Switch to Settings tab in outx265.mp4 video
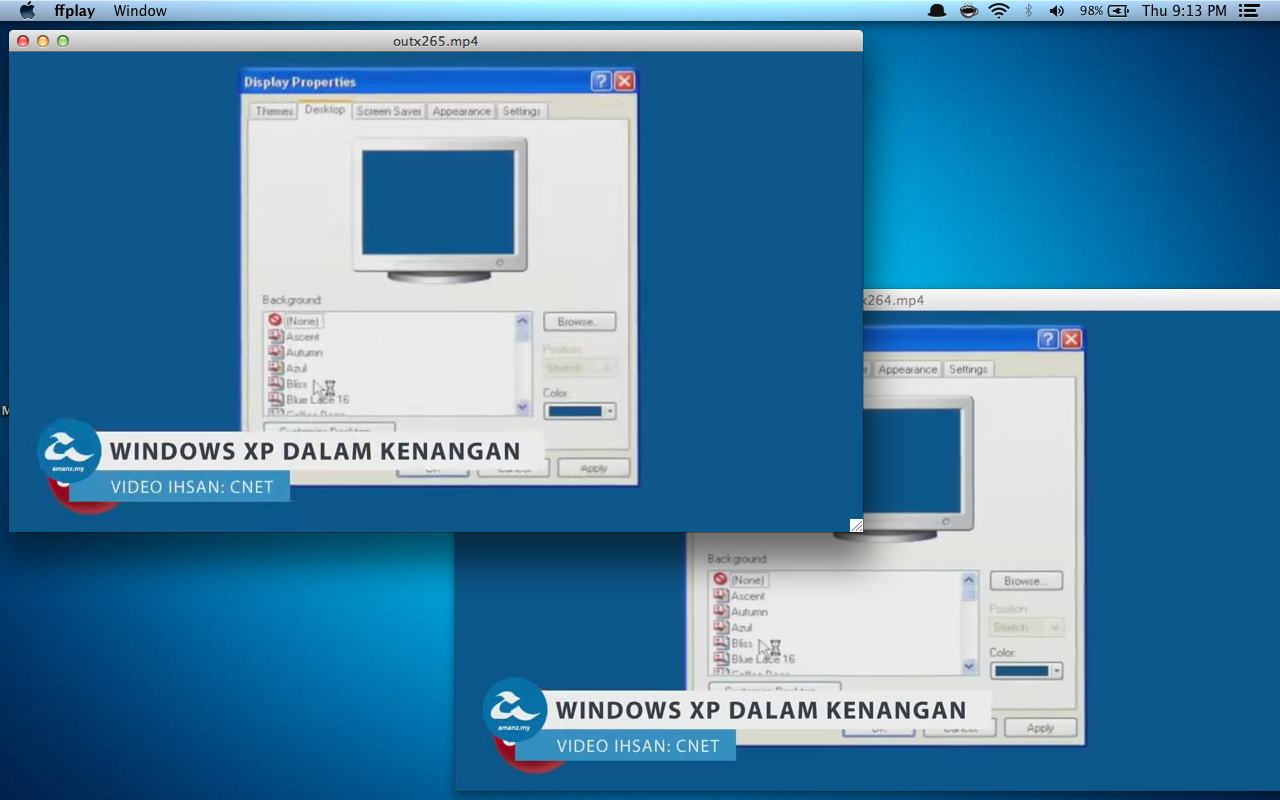 click(x=522, y=111)
